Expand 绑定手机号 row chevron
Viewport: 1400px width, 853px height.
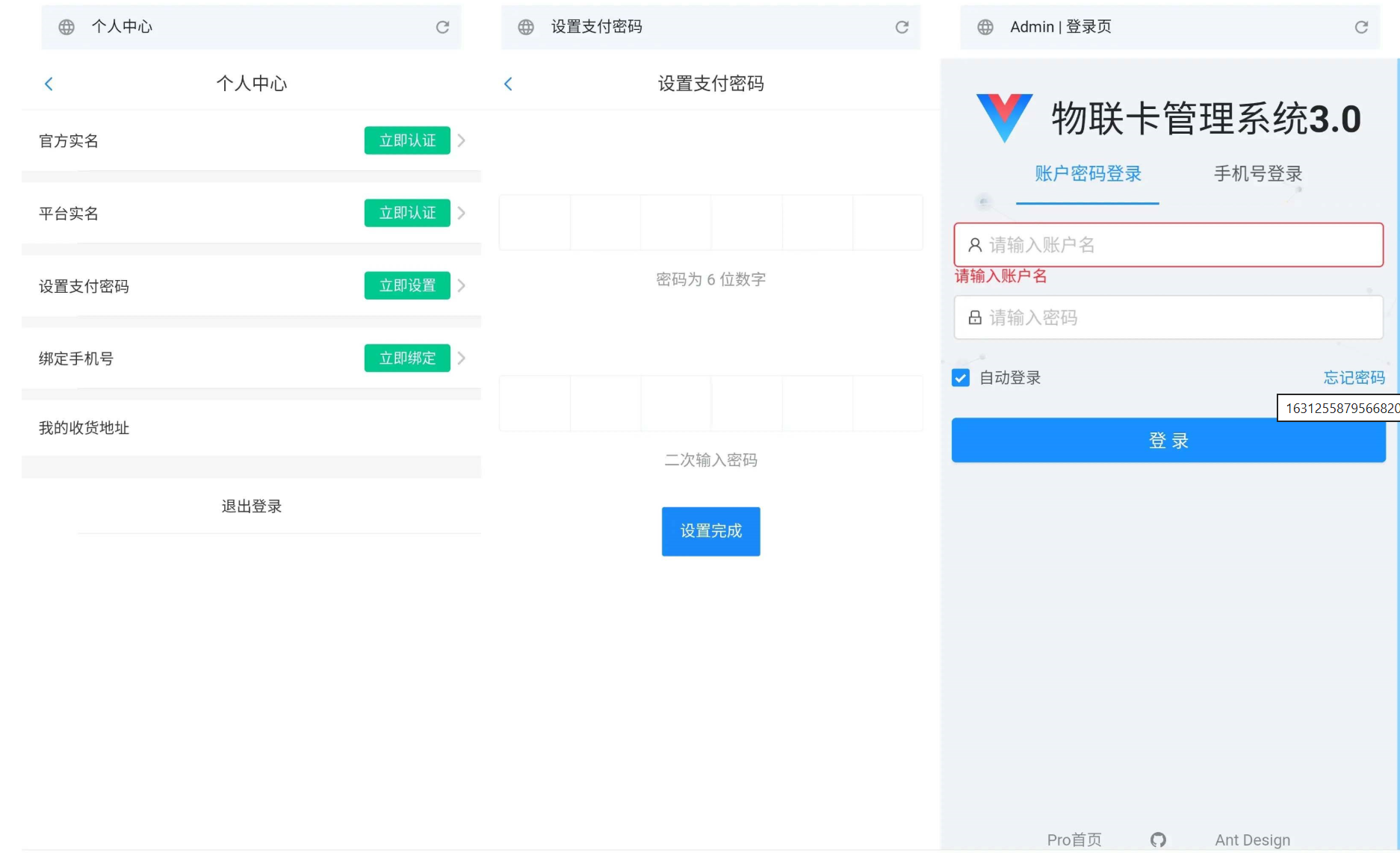(x=462, y=358)
